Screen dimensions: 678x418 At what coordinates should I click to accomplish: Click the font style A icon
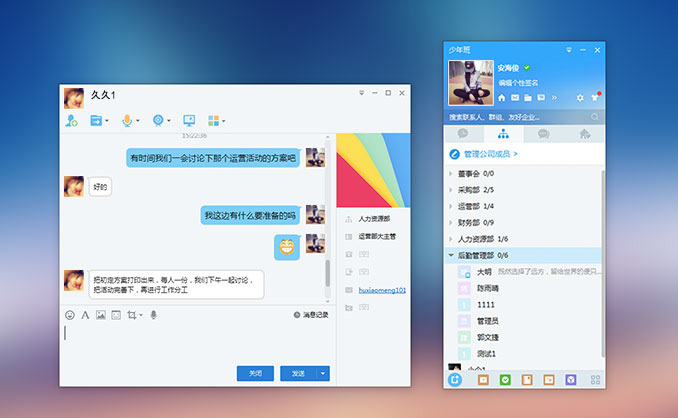(85, 315)
